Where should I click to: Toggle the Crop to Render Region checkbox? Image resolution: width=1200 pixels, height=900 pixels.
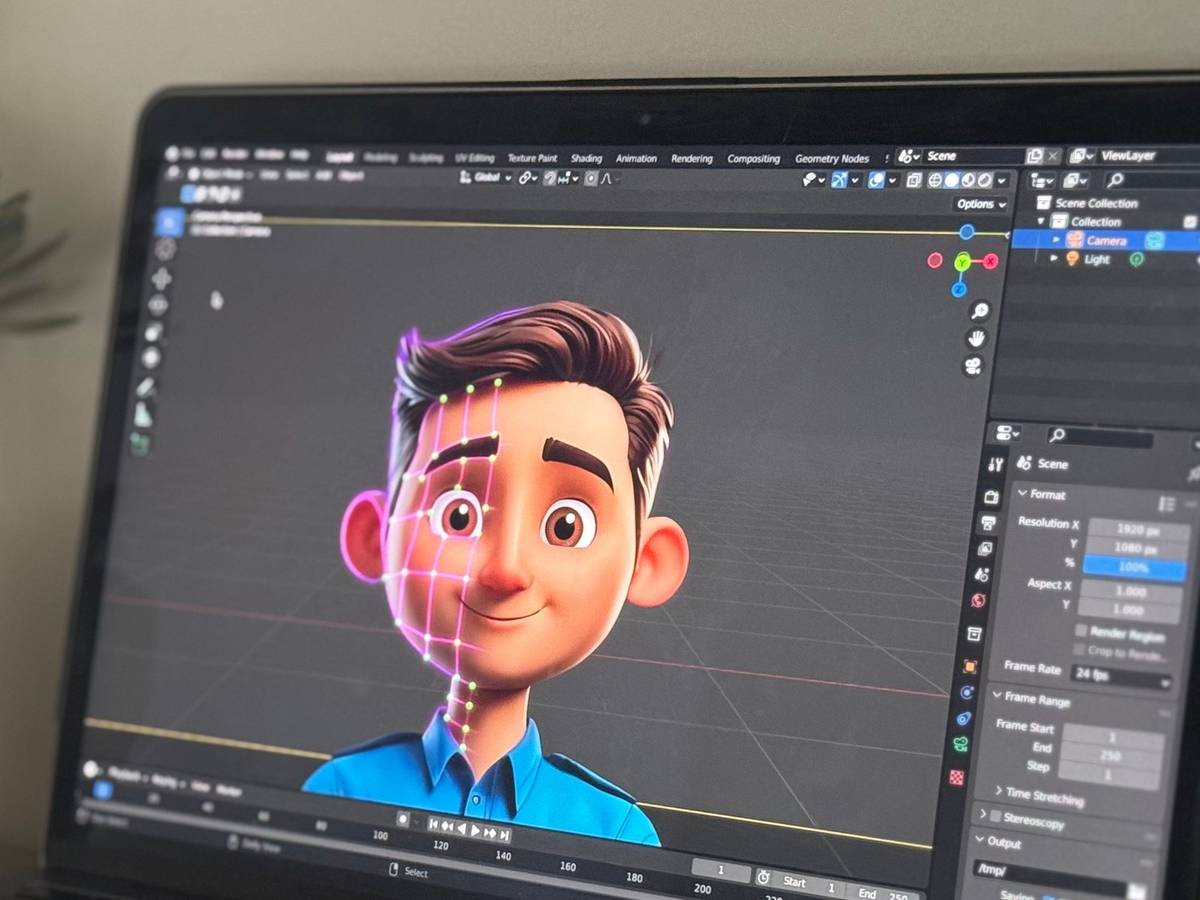tap(1080, 650)
